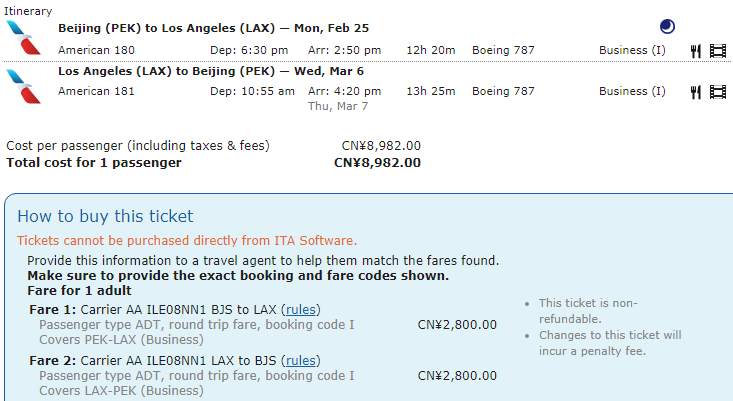Click the meal icon on American 180 row

(x=696, y=49)
